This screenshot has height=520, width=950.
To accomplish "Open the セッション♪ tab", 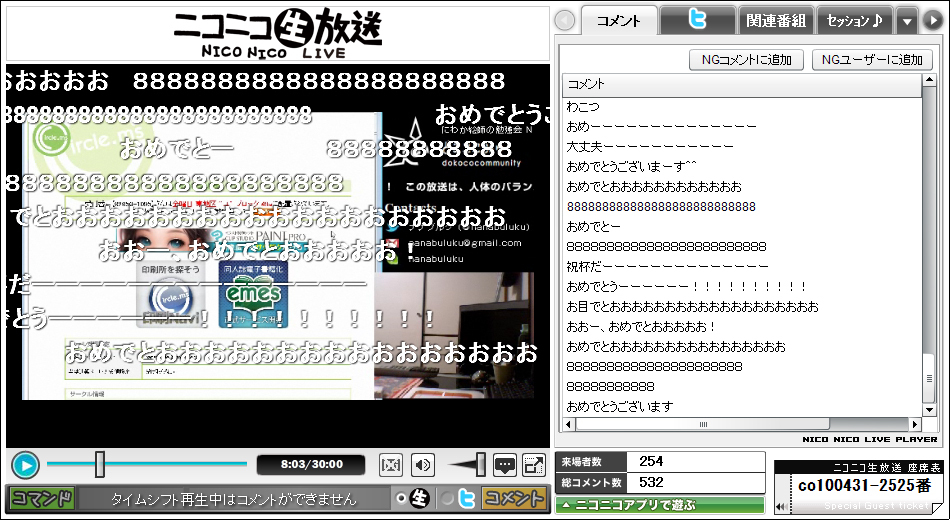I will 855,21.
